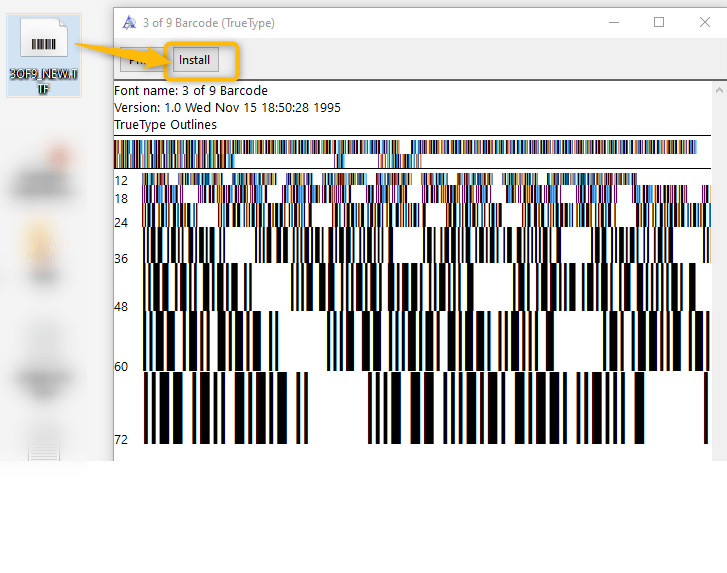This screenshot has width=727, height=573.
Task: Select the 3OF9_NEW.TTF file on desktop
Action: [43, 55]
